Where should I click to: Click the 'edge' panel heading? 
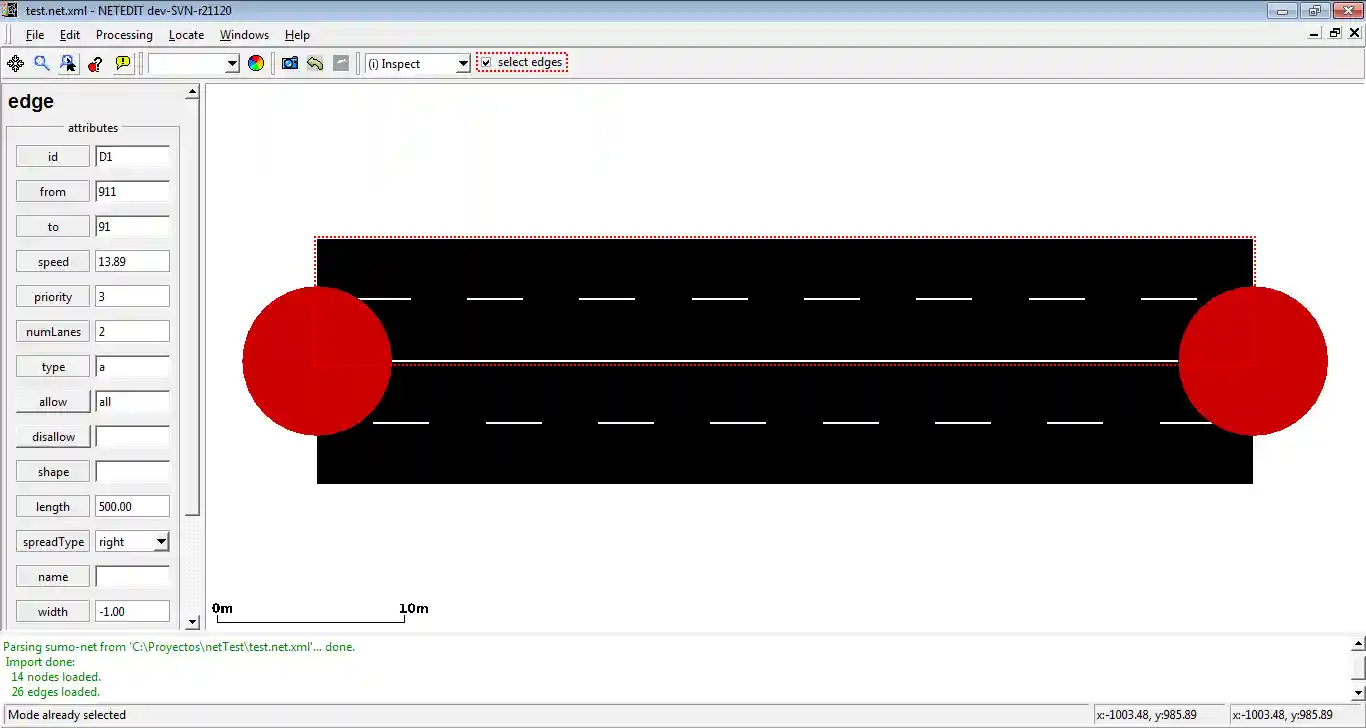tap(31, 101)
